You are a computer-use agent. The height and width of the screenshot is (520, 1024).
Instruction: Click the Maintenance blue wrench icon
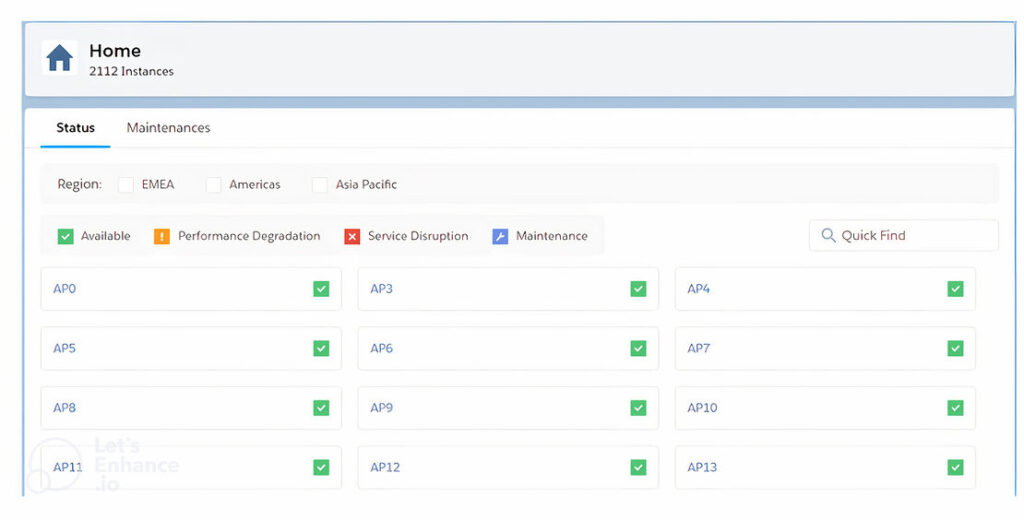pyautogui.click(x=500, y=236)
